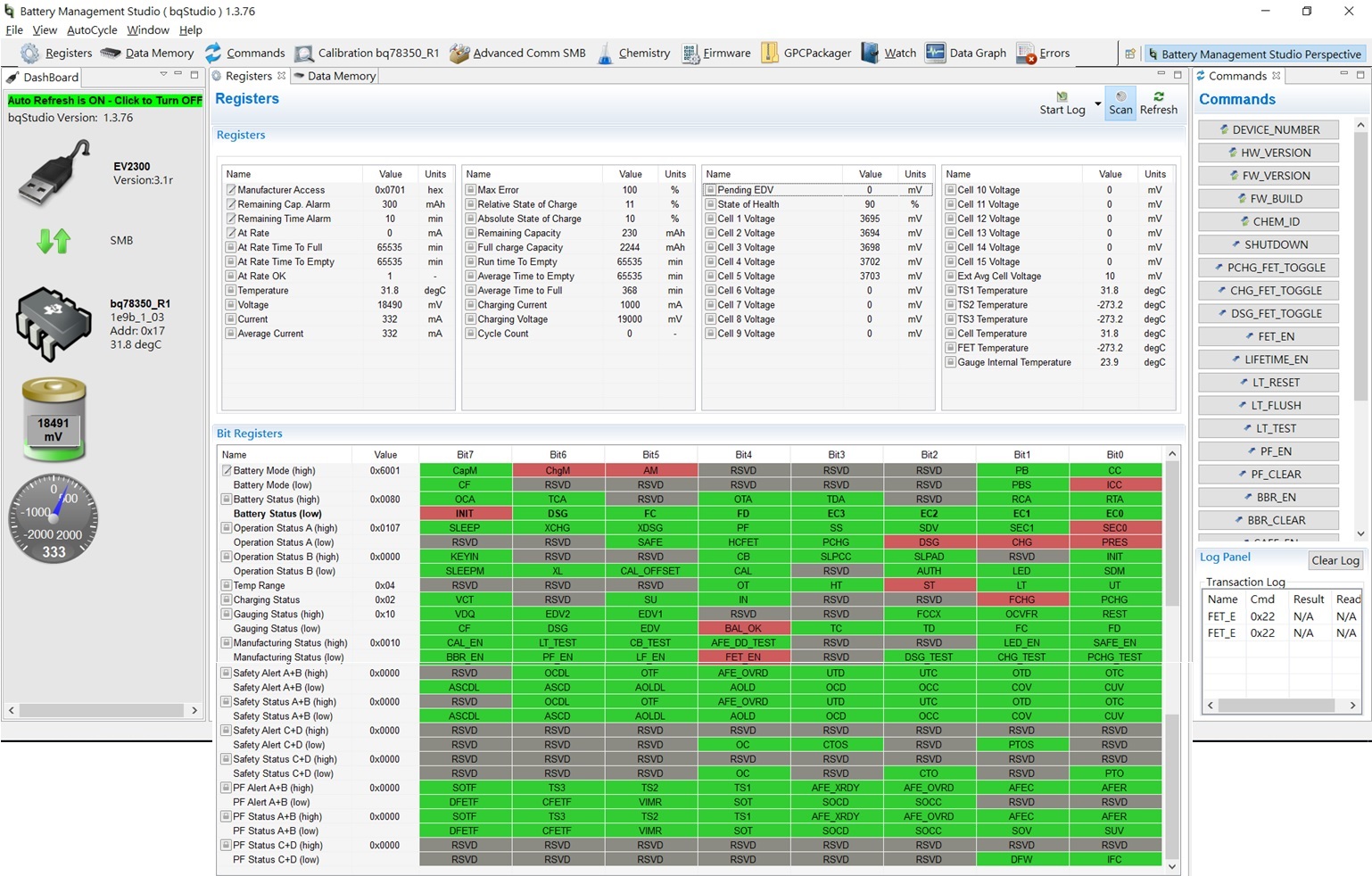This screenshot has width=1372, height=876.
Task: Minimize the DashBoard panel
Action: (178, 74)
